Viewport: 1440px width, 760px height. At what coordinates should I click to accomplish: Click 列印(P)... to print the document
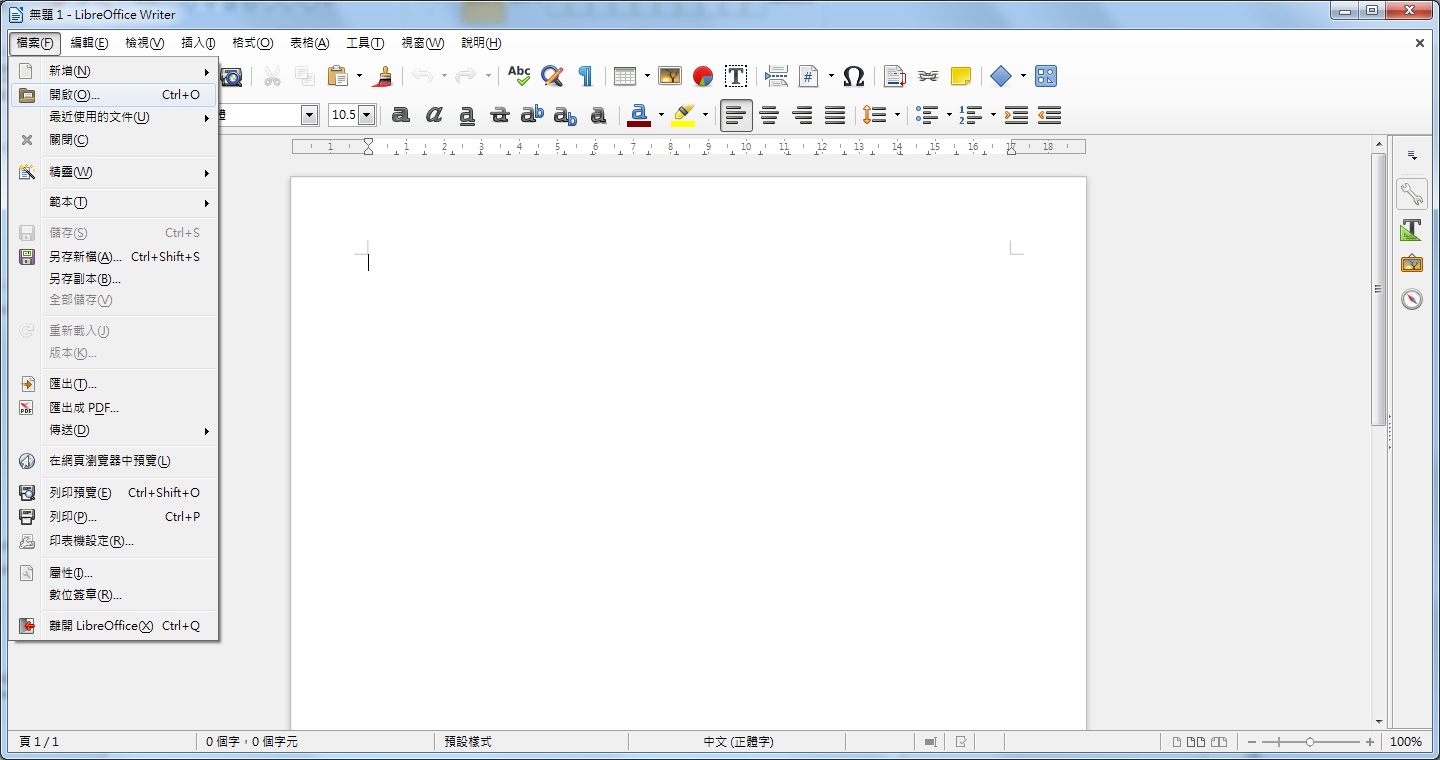point(73,517)
